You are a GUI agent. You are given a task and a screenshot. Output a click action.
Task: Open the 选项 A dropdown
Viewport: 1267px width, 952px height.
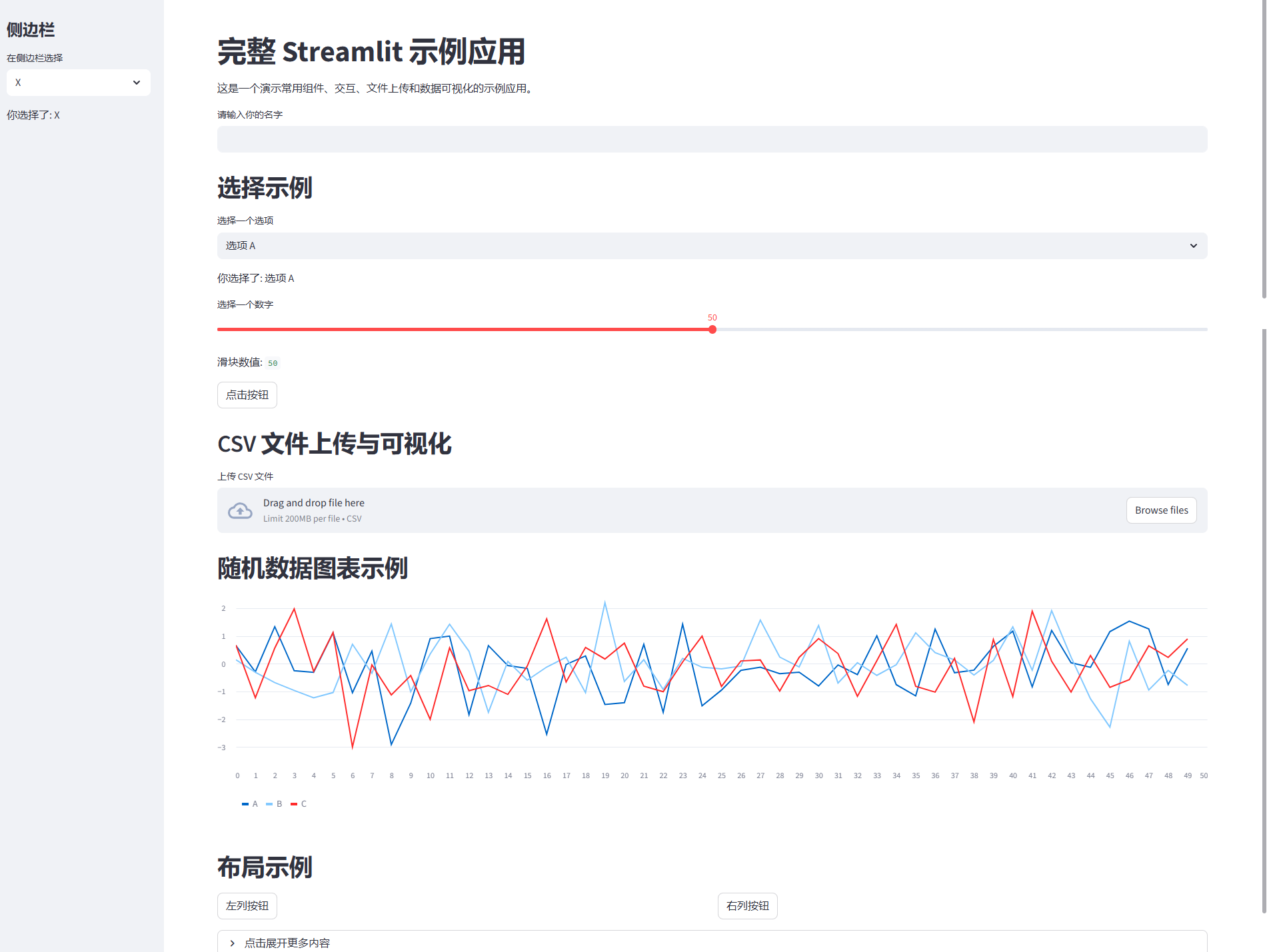pos(712,246)
